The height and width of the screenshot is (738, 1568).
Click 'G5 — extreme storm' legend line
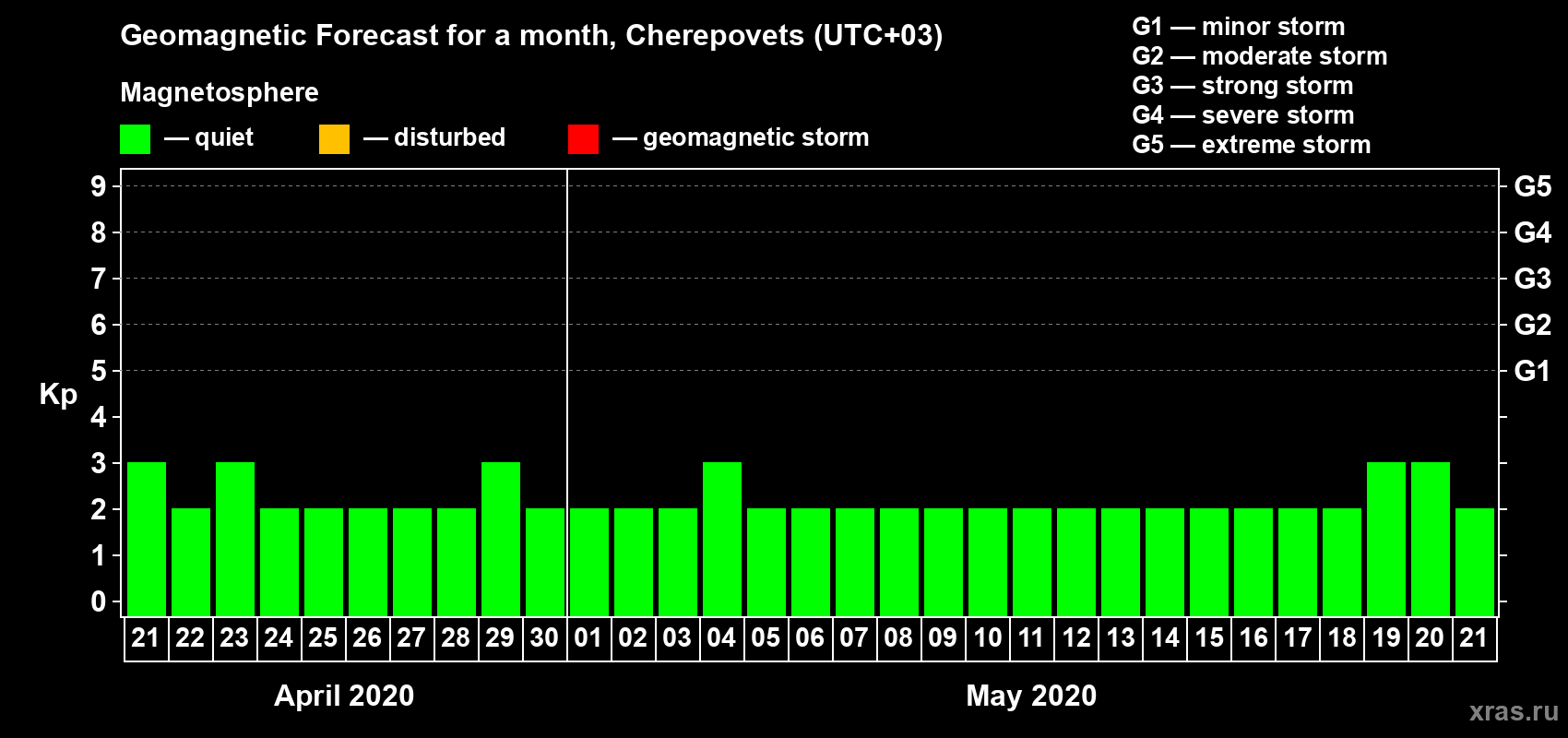point(1251,145)
